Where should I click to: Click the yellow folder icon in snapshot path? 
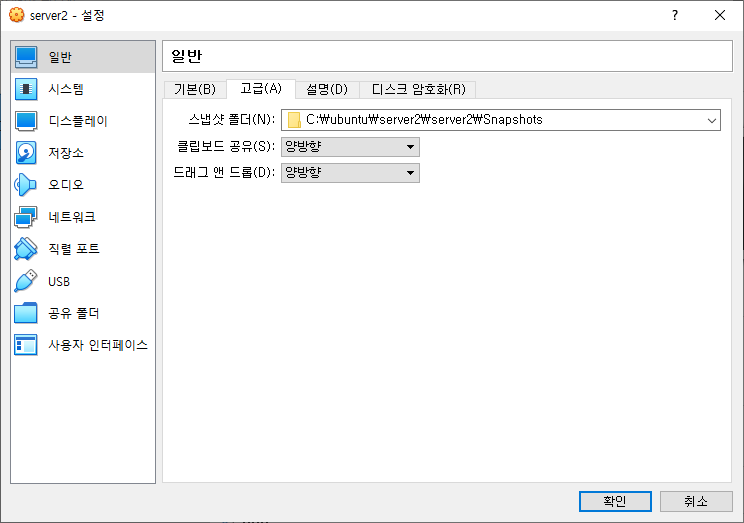tap(294, 120)
